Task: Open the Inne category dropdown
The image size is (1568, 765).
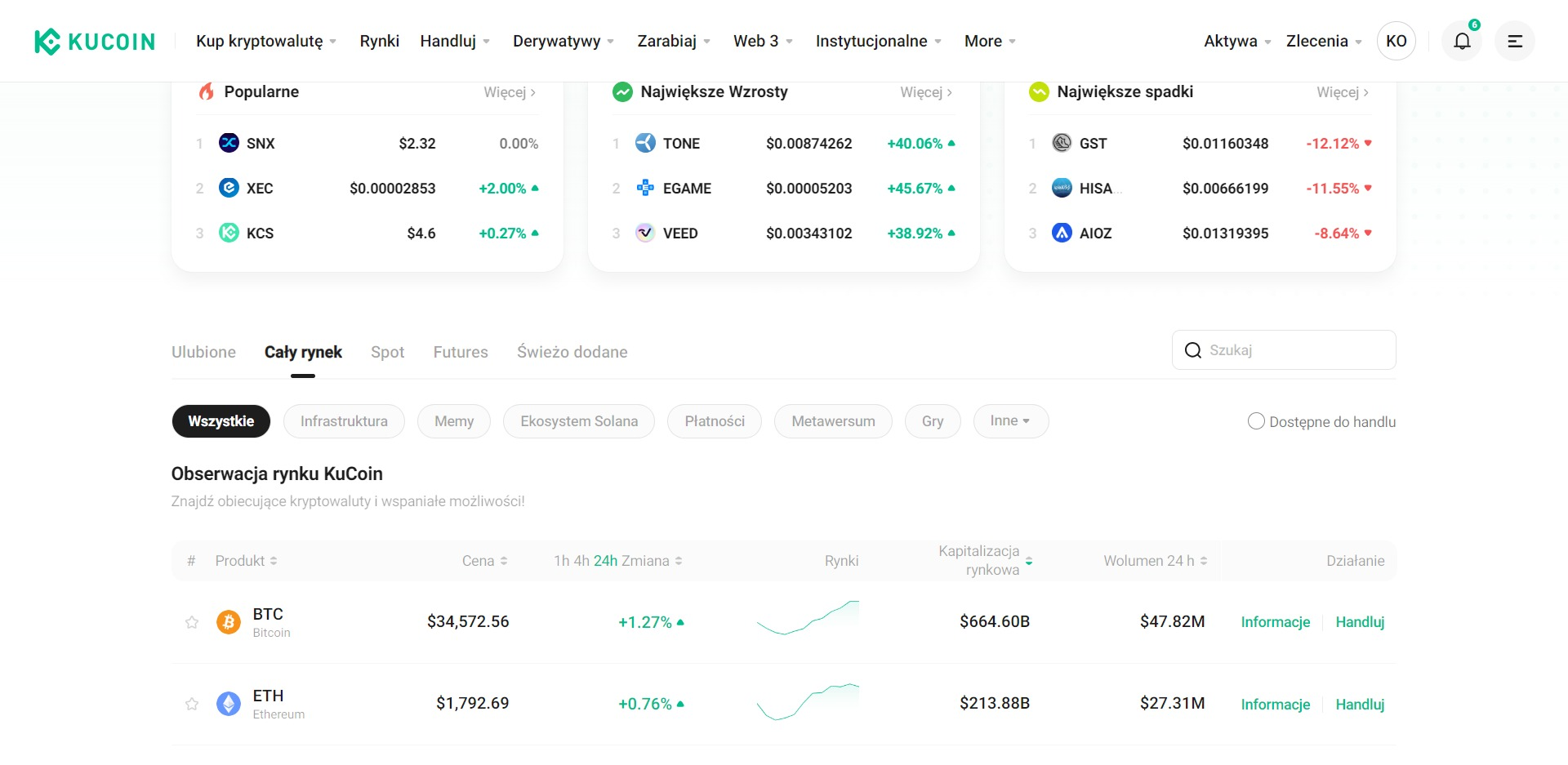Action: tap(1011, 421)
